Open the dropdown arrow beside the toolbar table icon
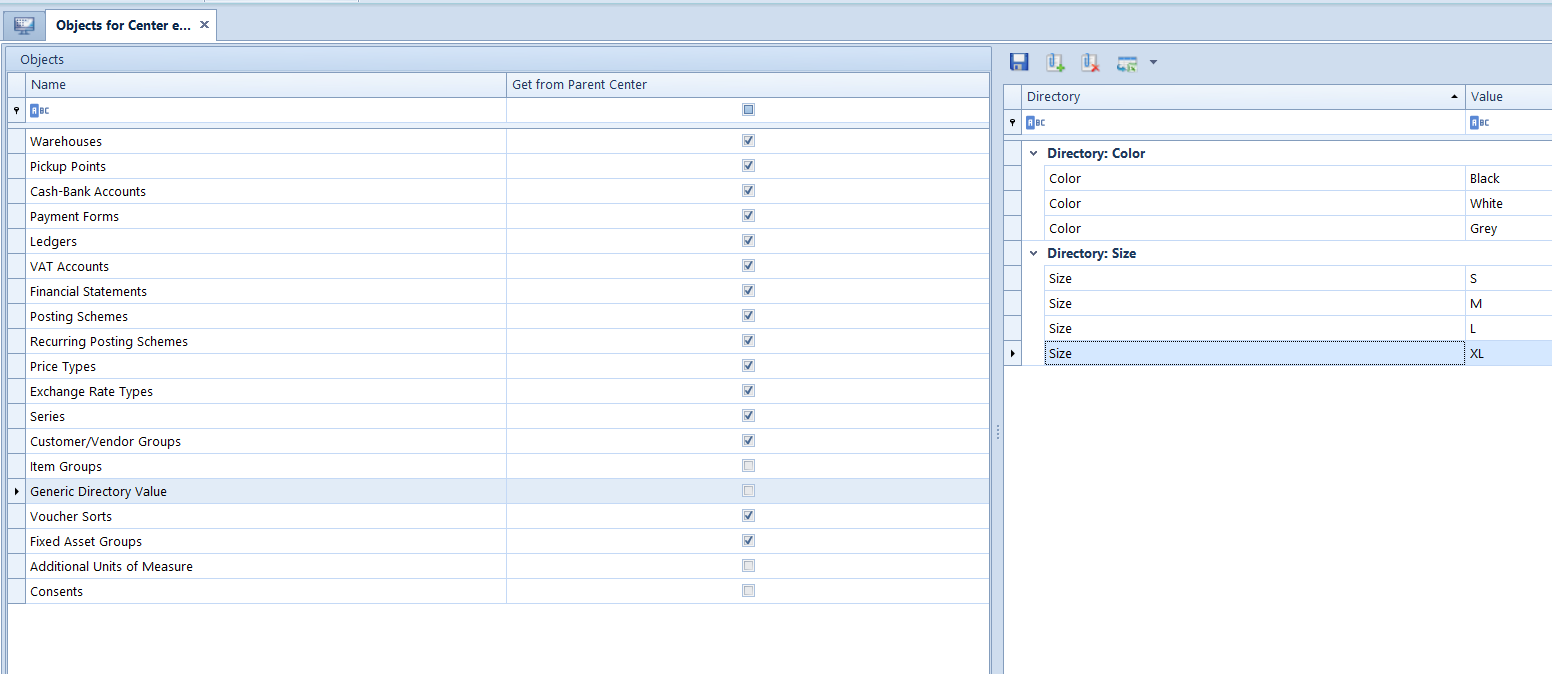 (1153, 63)
